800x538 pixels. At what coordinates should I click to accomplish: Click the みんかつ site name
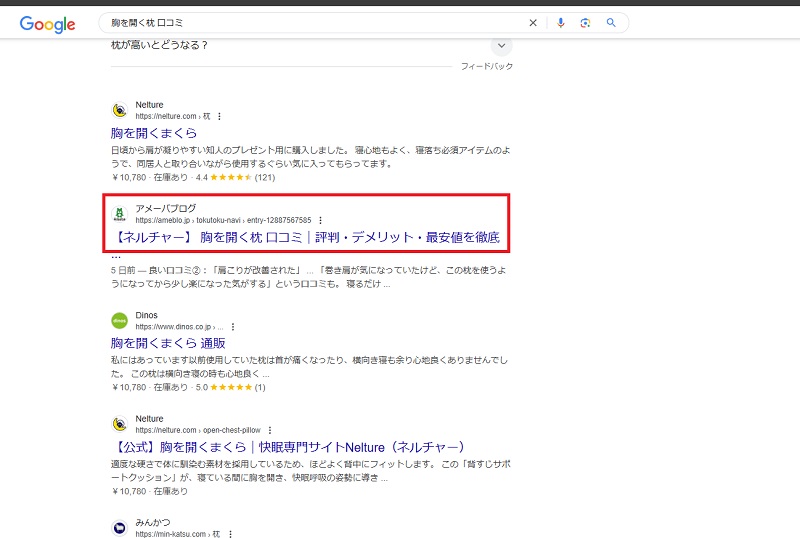pos(153,522)
